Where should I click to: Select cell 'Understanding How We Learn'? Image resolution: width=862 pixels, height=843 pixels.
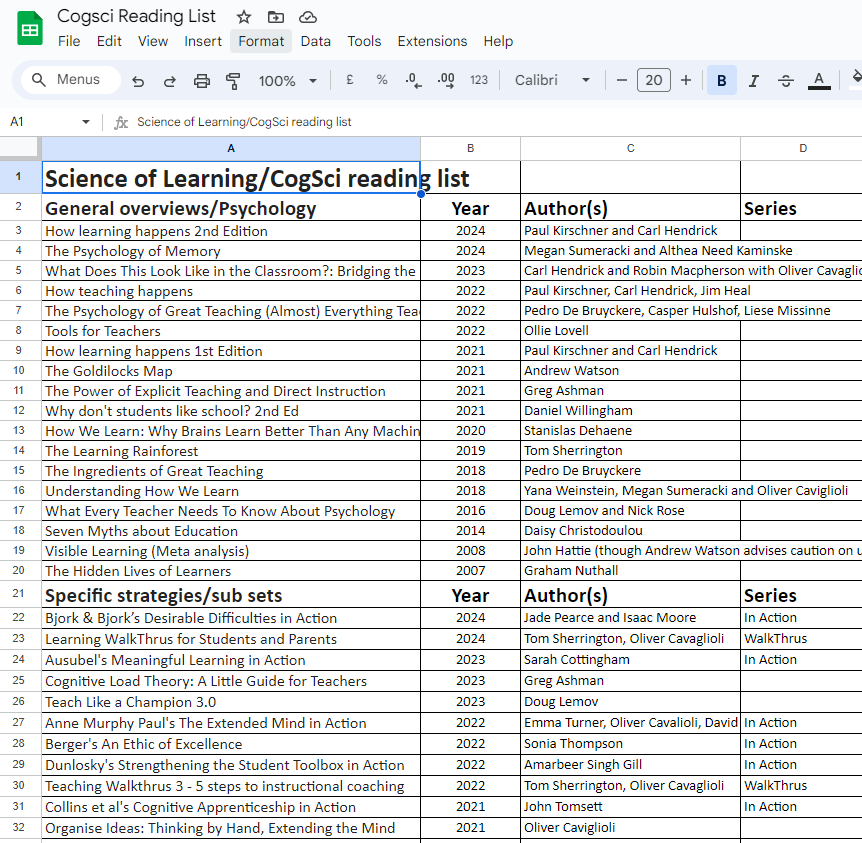coord(231,491)
